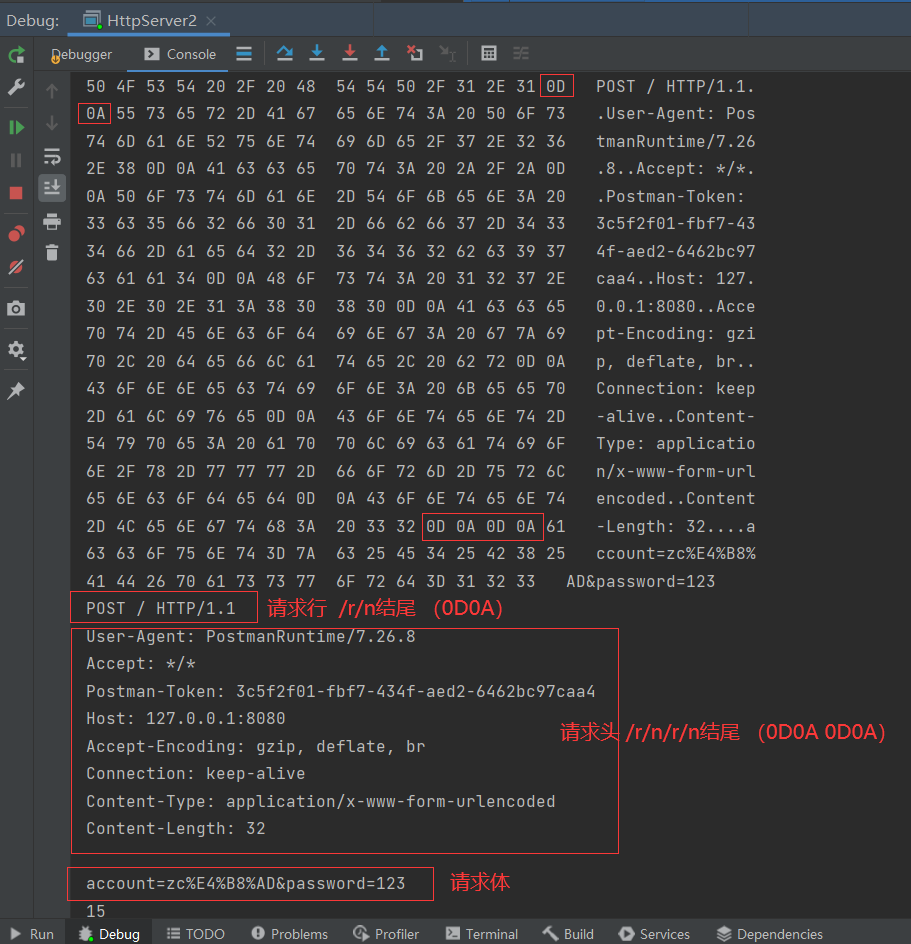911x944 pixels.
Task: Open the Terminal tool window
Action: tap(482, 934)
